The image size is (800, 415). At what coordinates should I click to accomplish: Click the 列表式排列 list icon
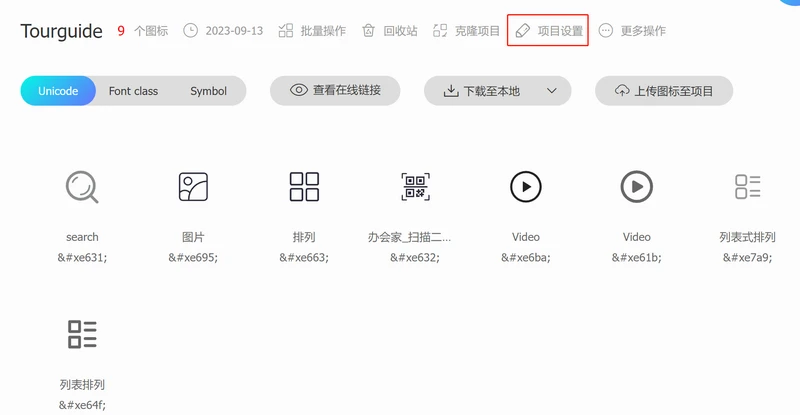(x=747, y=187)
